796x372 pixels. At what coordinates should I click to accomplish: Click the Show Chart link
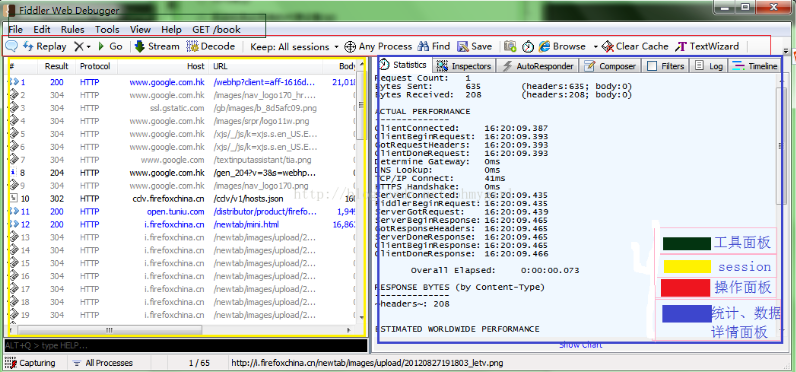(x=580, y=345)
